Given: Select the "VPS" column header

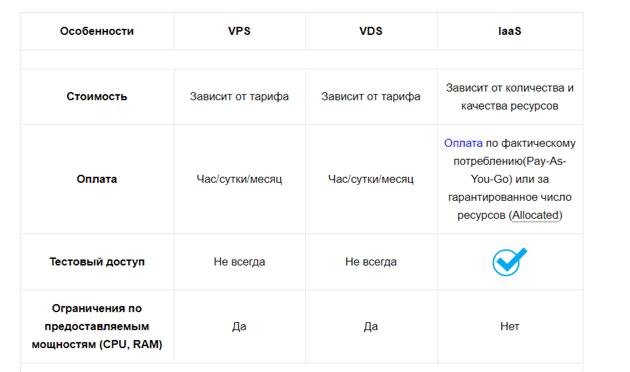Looking at the screenshot, I should point(239,31).
